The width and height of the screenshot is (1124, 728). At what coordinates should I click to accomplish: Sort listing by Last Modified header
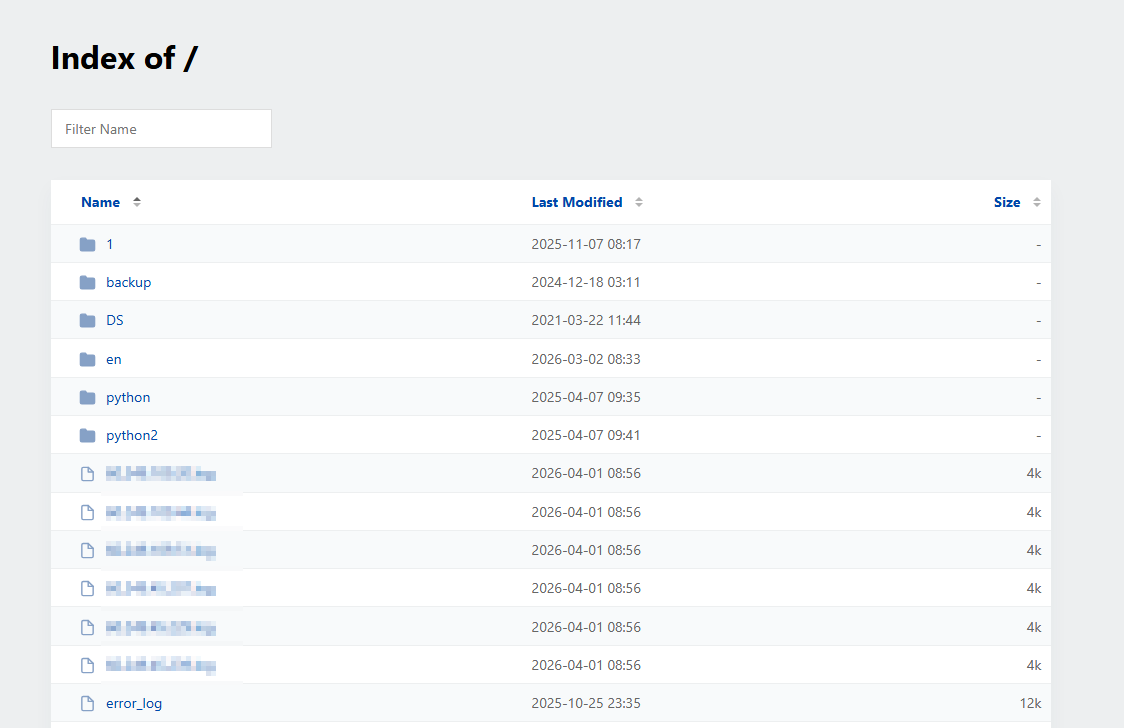click(x=576, y=202)
